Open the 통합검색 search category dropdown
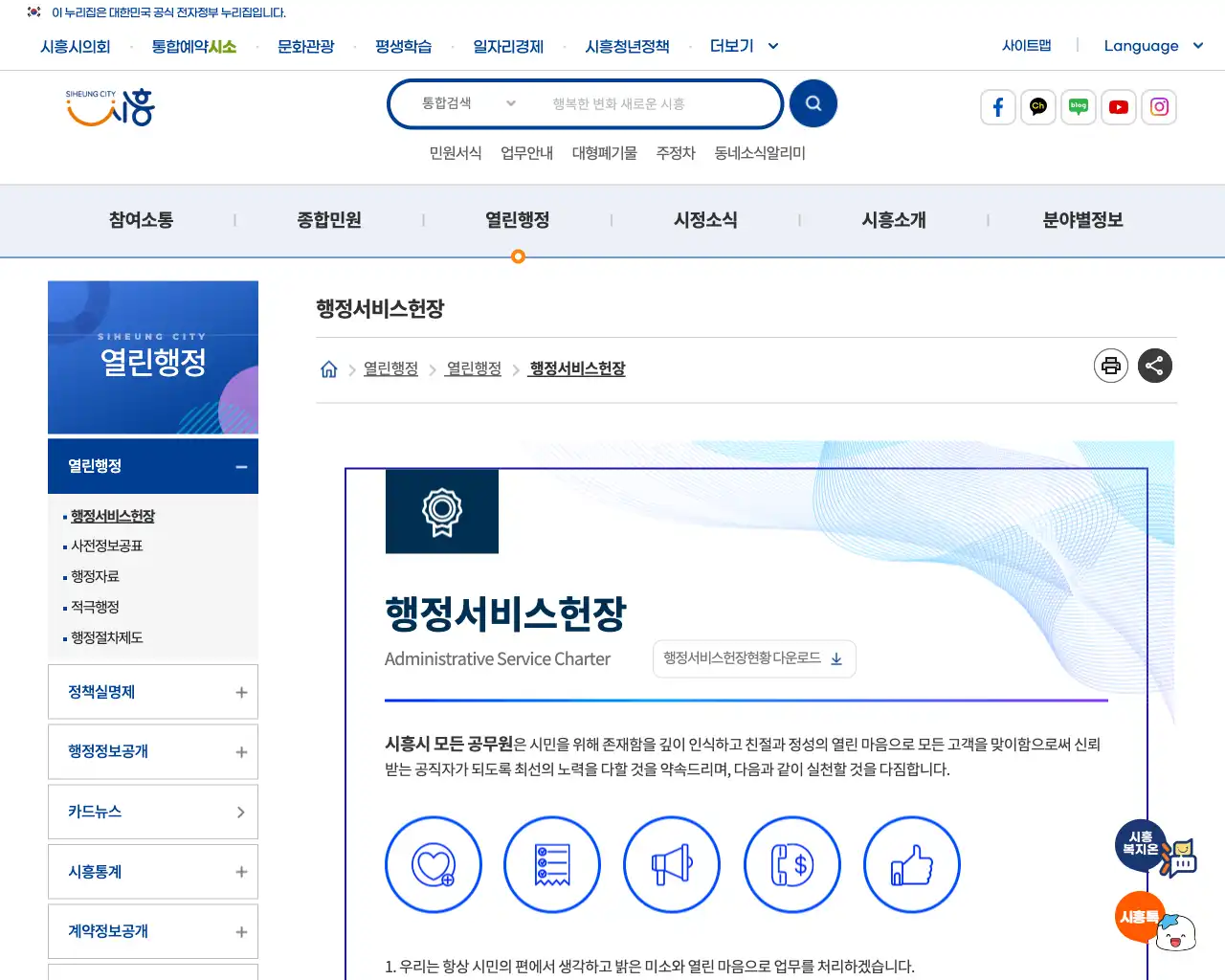The image size is (1225, 980). (469, 103)
